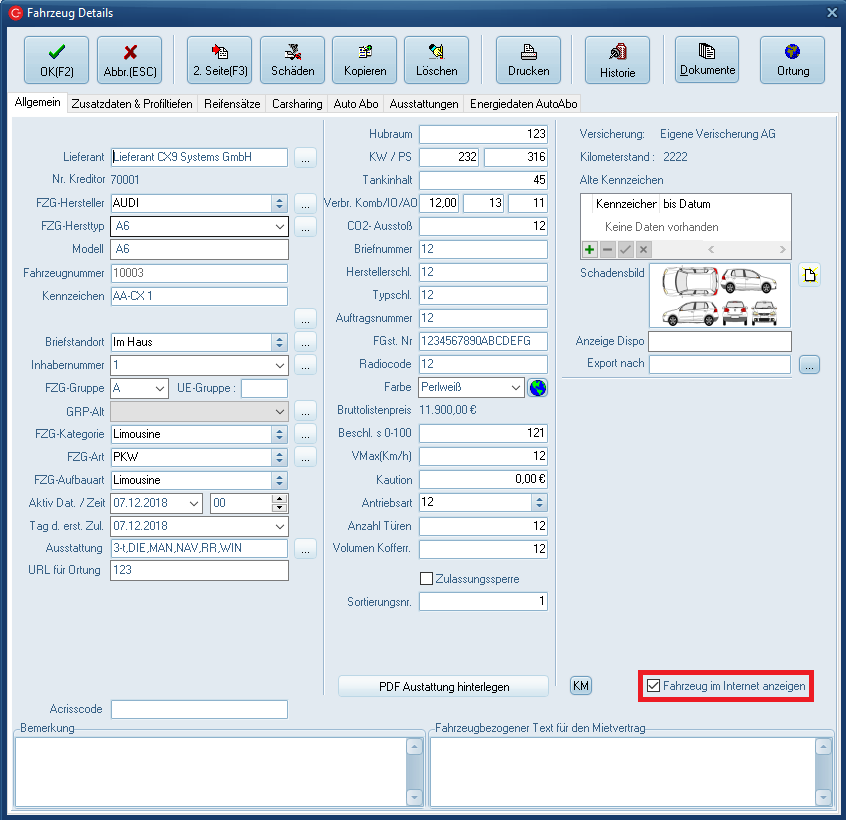The width and height of the screenshot is (846, 820).
Task: Expand the Tag d. erst. Zul. date dropdown
Action: click(x=279, y=526)
